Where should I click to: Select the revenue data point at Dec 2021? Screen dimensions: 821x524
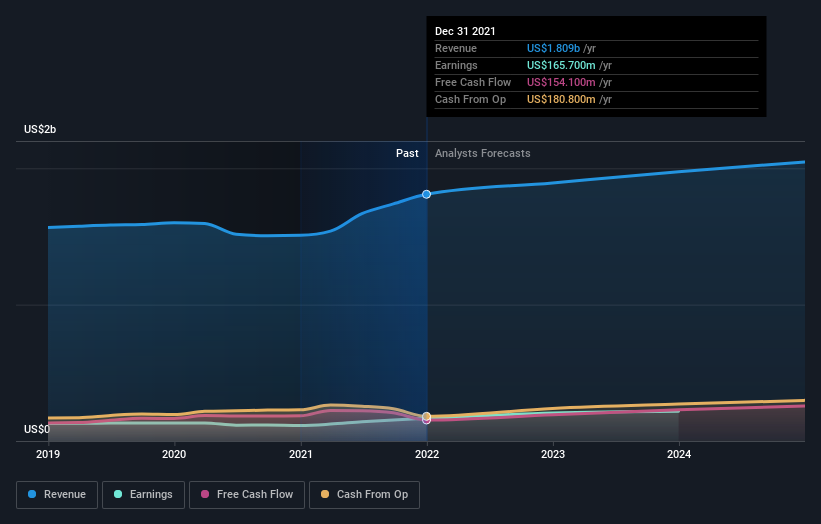click(427, 194)
